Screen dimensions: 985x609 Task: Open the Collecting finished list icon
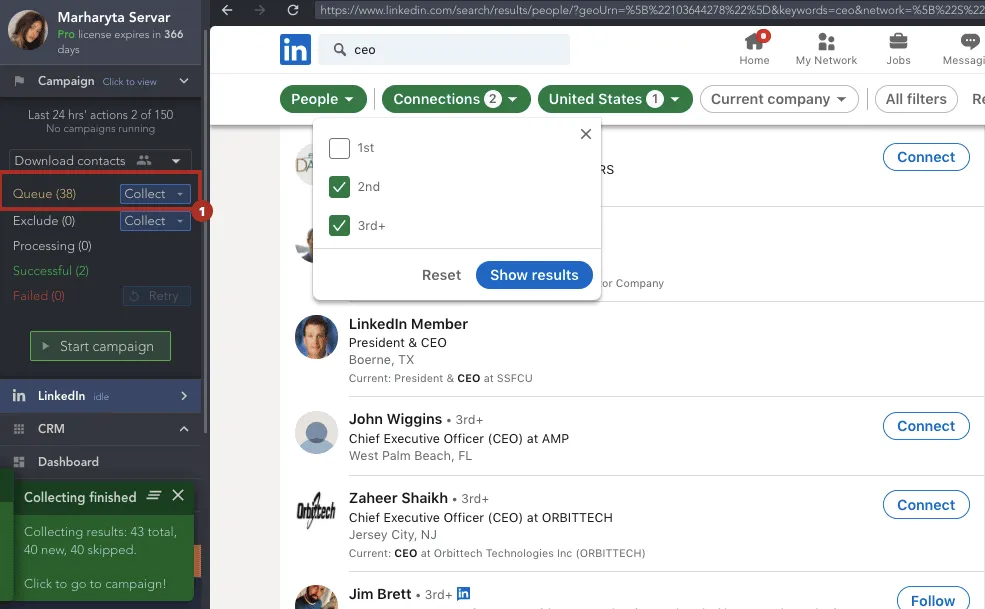(x=154, y=495)
